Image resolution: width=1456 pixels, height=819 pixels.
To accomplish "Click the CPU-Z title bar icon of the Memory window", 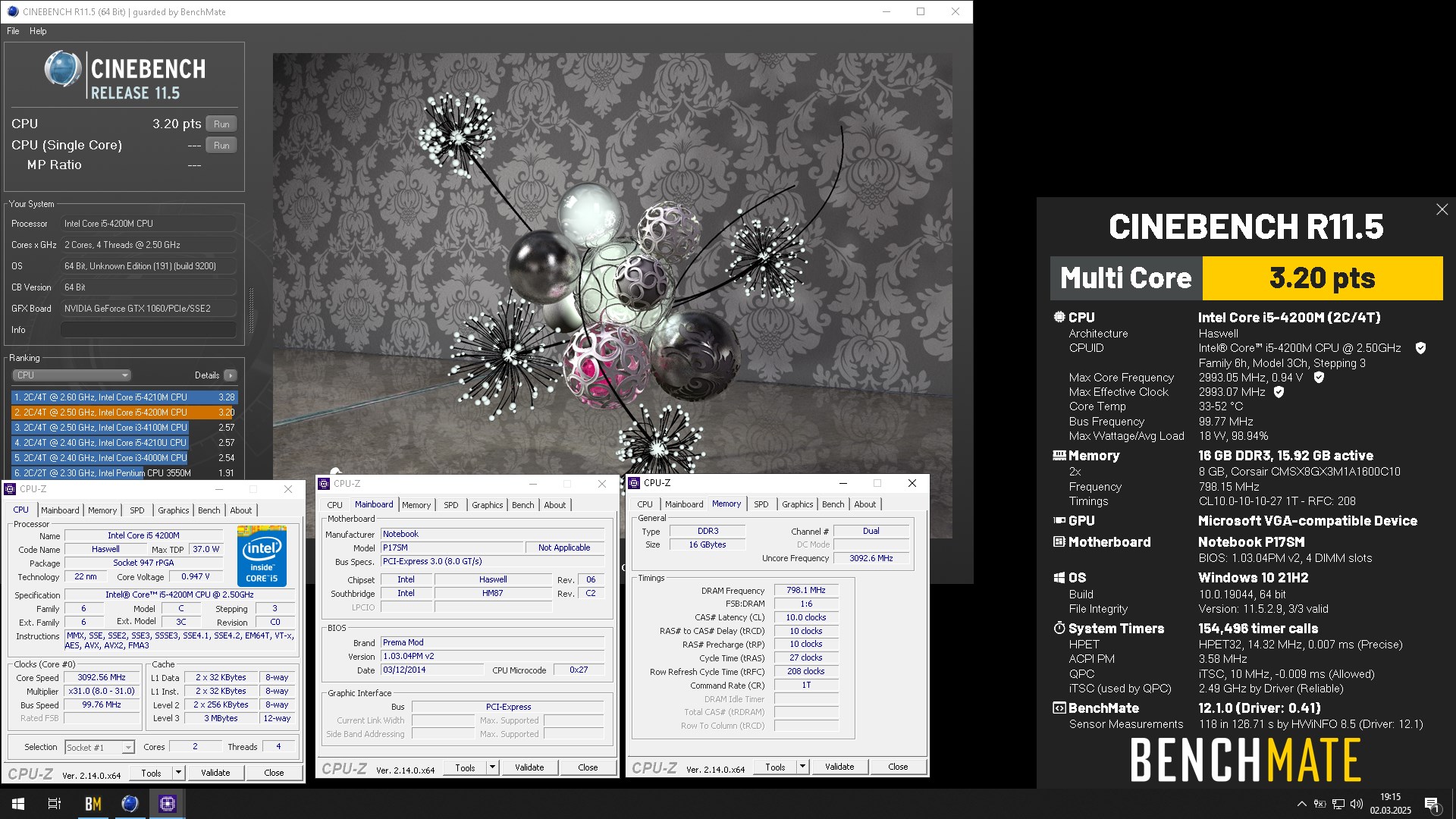I will tap(634, 483).
